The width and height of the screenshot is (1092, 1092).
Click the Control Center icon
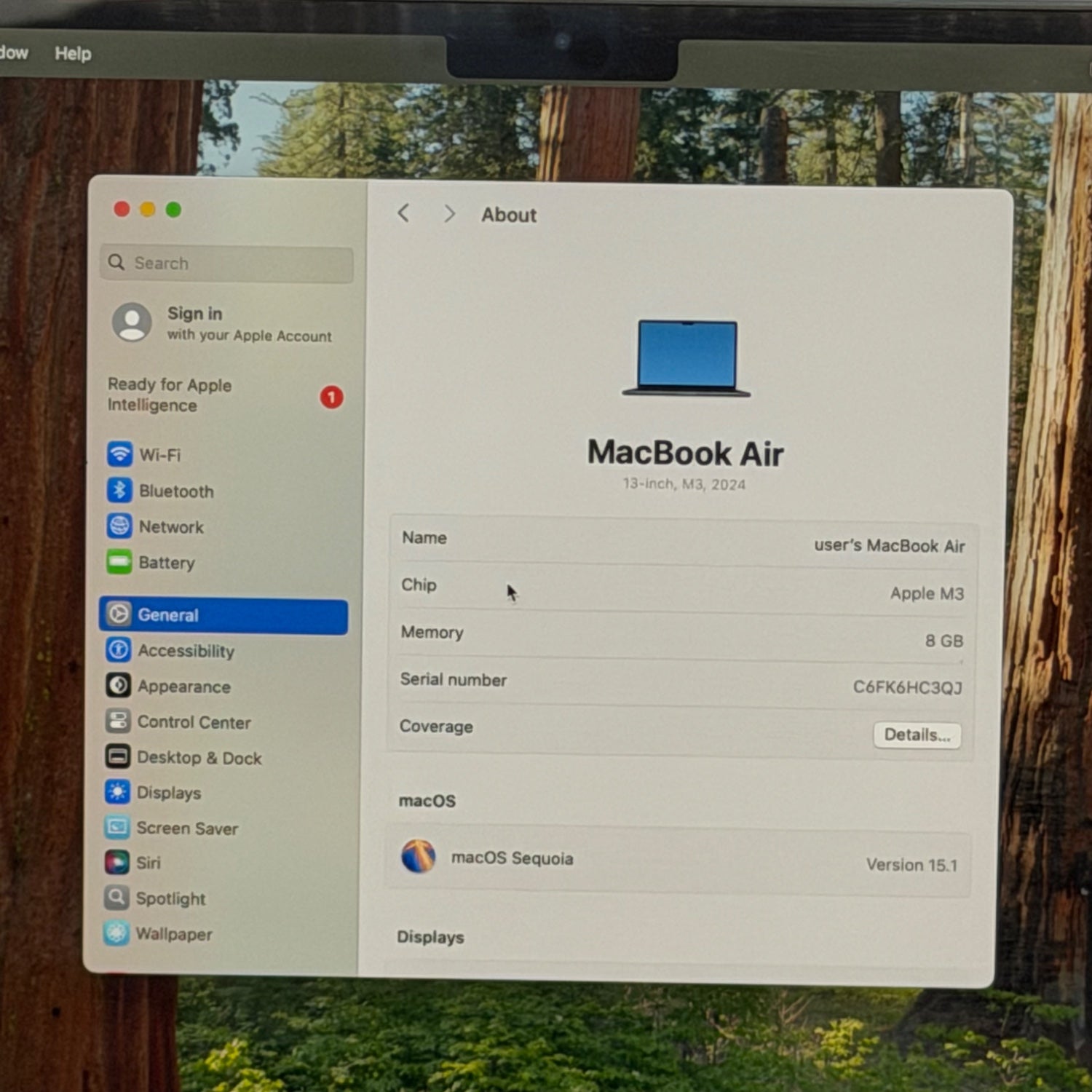(x=118, y=721)
